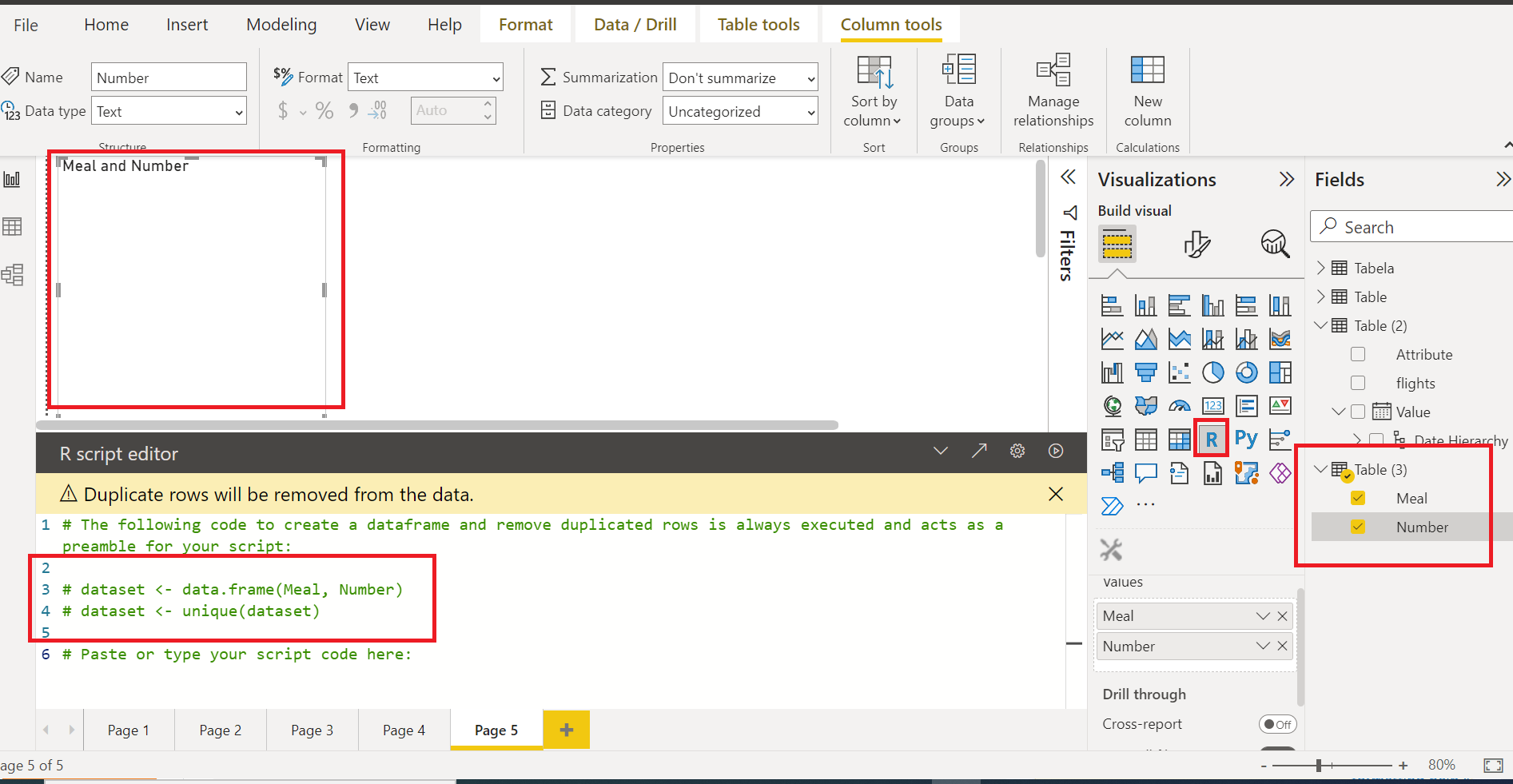
Task: Select the decomposition tree visualization
Action: [1112, 473]
